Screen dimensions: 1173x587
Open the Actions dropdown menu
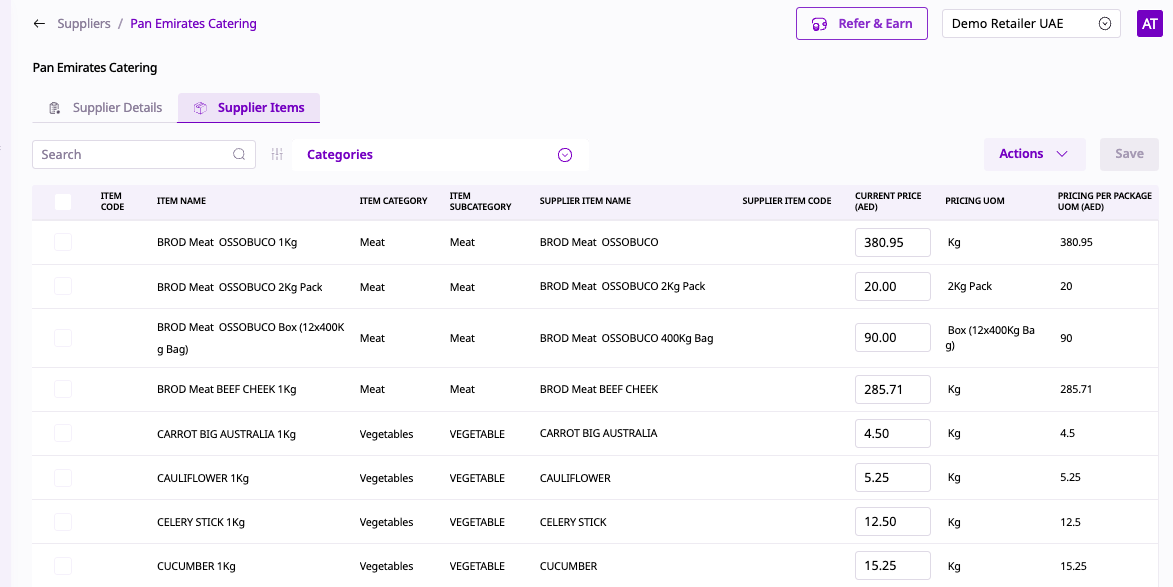(x=1034, y=154)
